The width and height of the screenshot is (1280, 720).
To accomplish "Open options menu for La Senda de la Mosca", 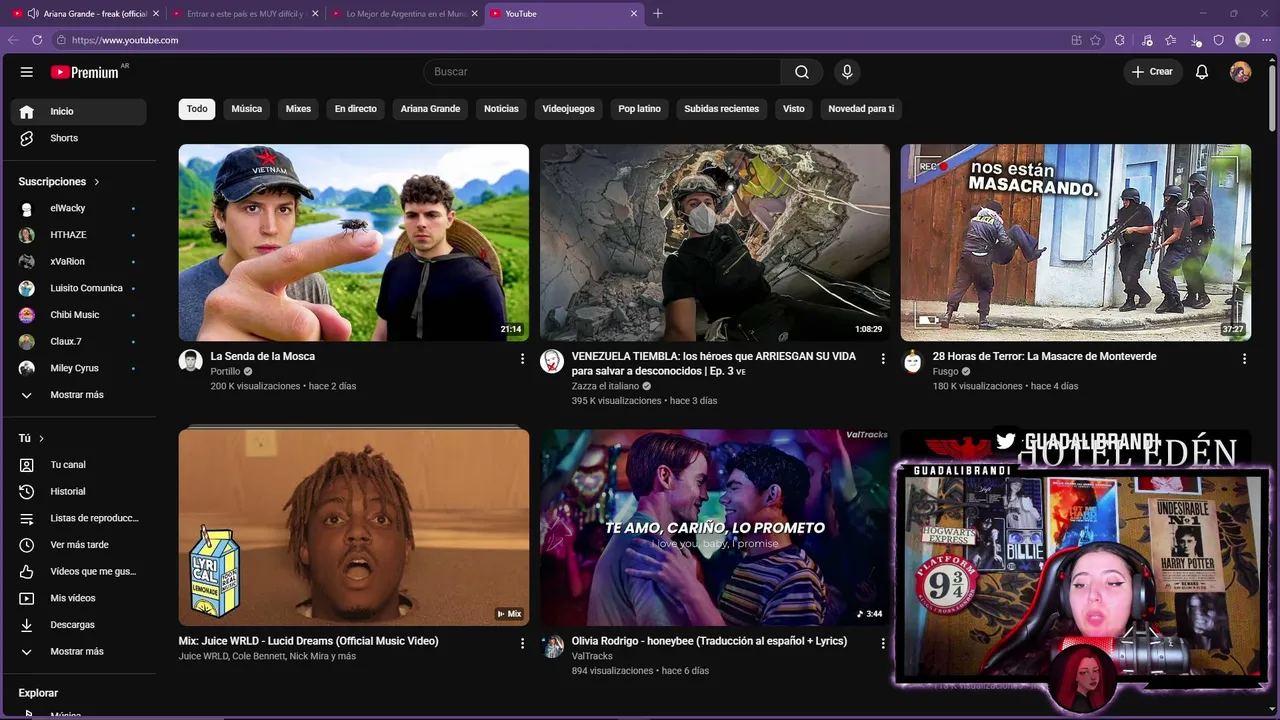I will (522, 358).
